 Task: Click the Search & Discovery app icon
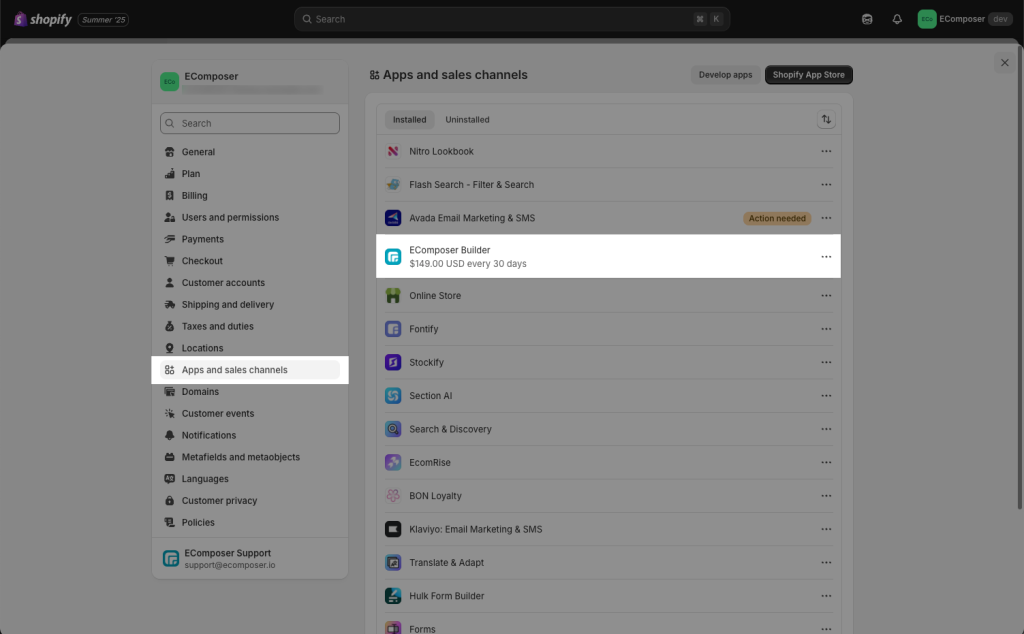pyautogui.click(x=393, y=429)
